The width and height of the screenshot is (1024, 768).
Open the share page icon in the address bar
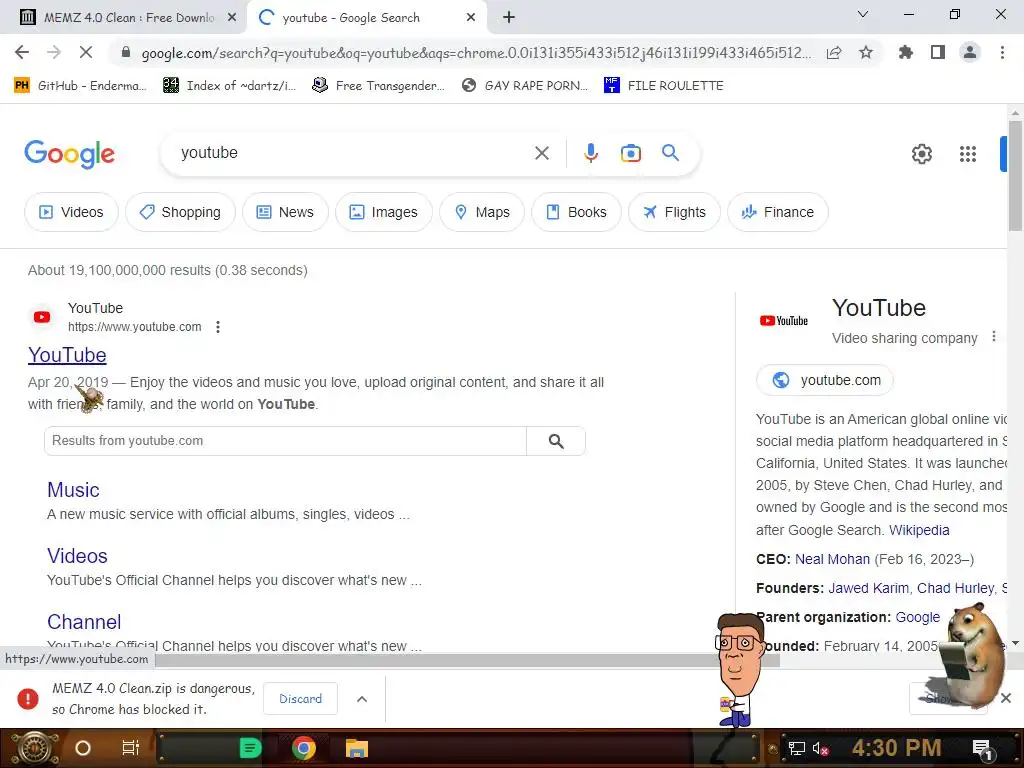(834, 53)
